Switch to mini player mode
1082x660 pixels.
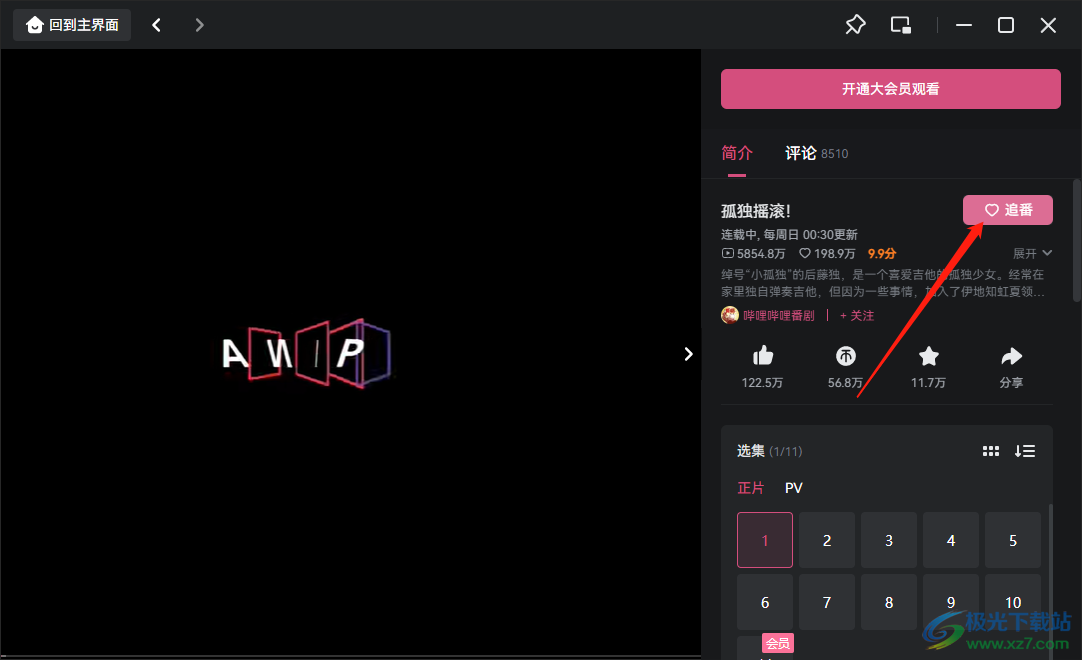click(901, 26)
